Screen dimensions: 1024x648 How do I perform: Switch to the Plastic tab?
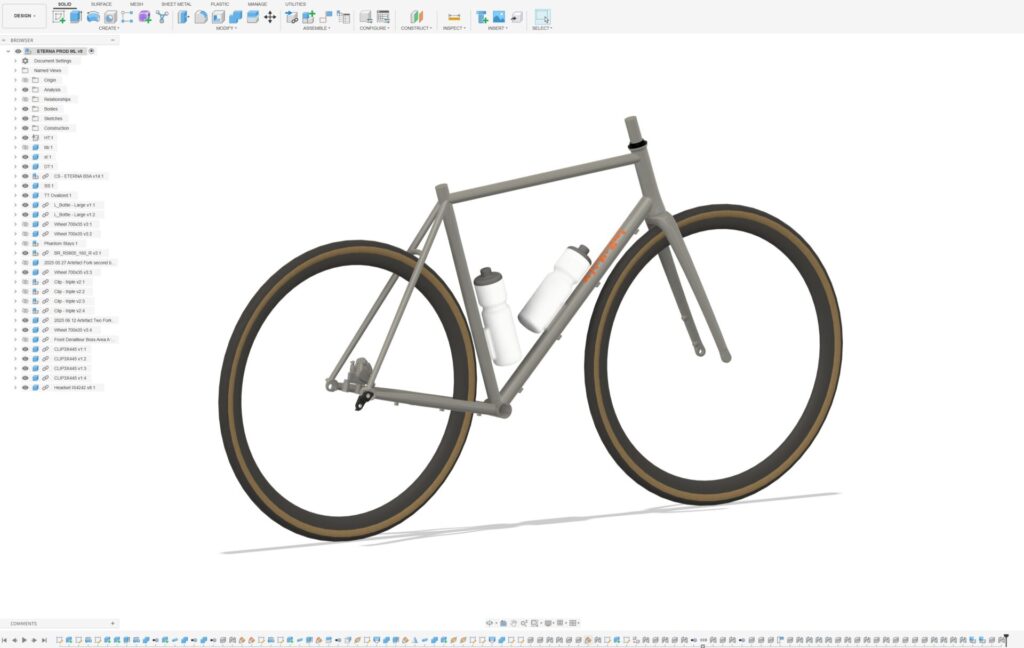click(x=220, y=4)
